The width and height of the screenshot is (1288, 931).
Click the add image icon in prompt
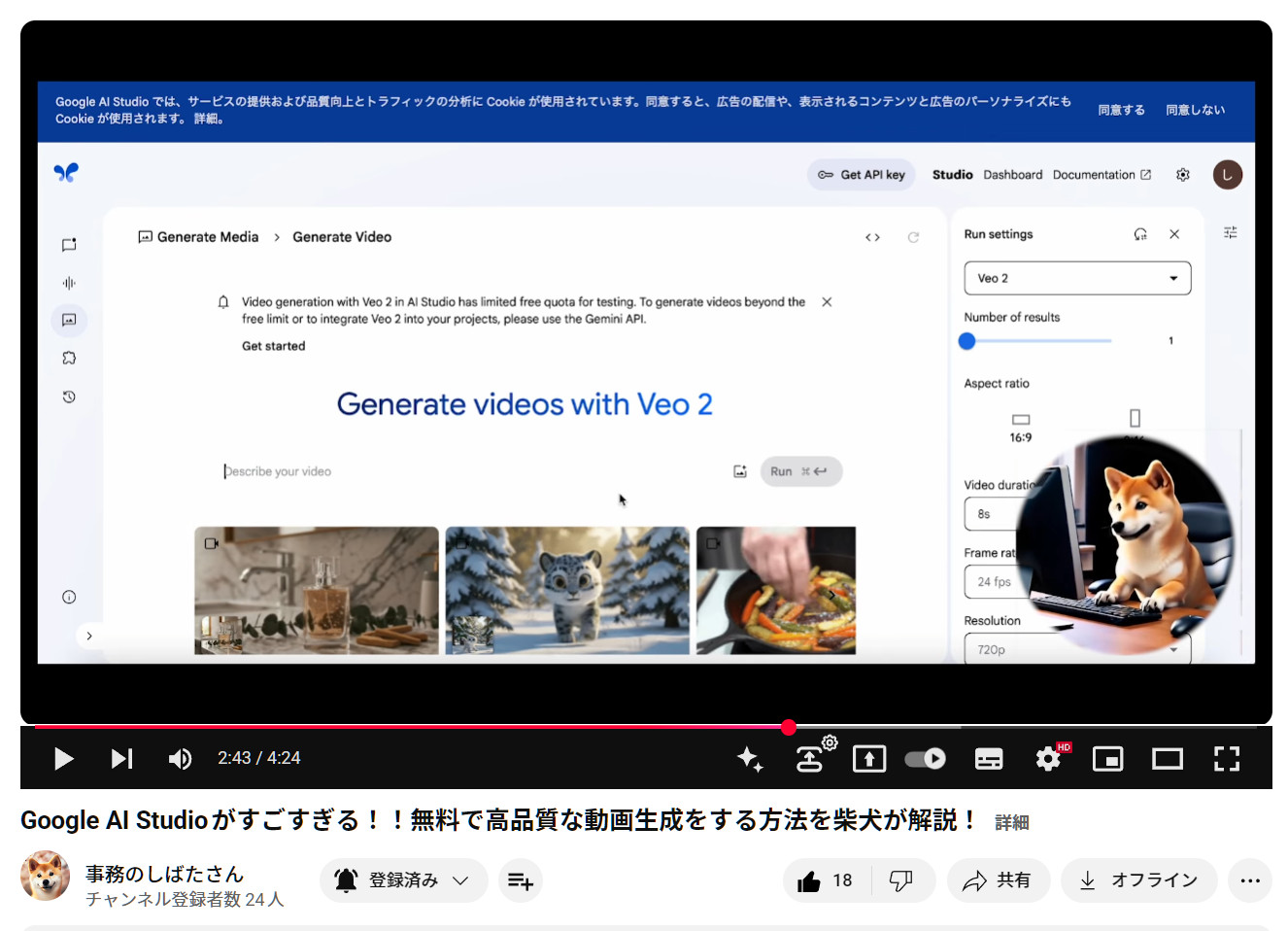click(740, 471)
